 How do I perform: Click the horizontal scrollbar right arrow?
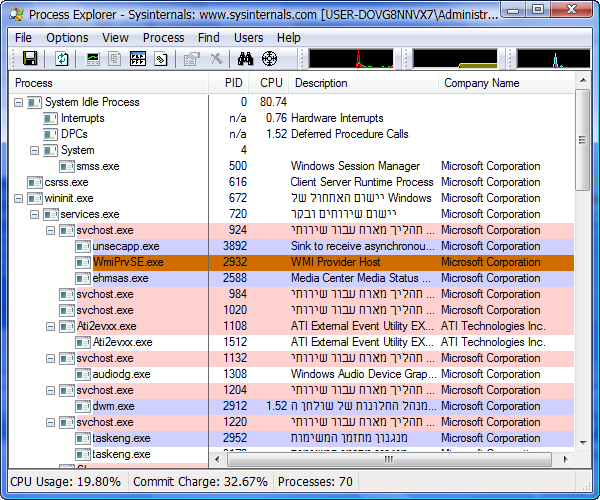coord(566,459)
